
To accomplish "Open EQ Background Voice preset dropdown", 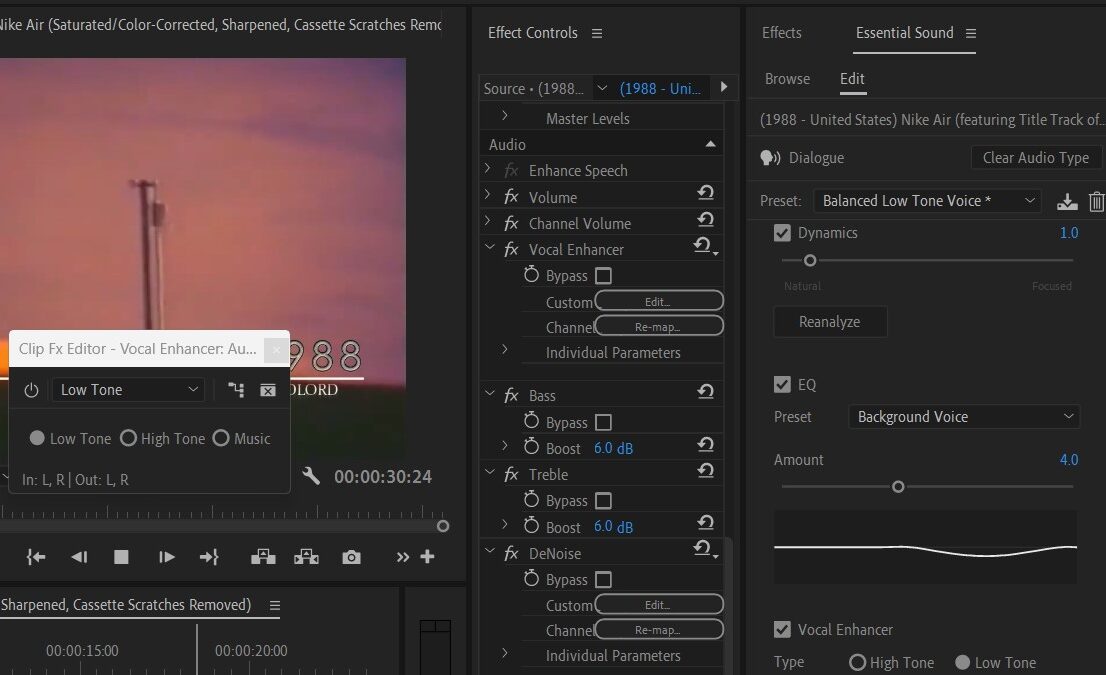I will 964,417.
